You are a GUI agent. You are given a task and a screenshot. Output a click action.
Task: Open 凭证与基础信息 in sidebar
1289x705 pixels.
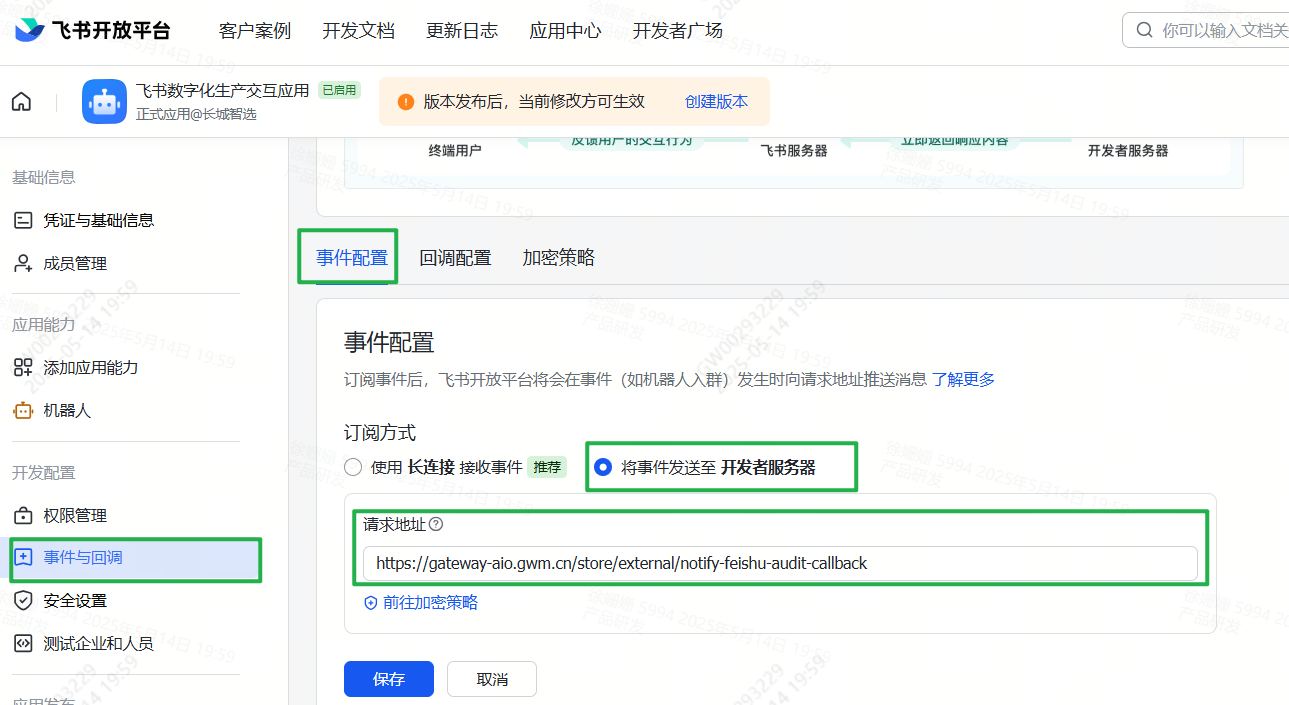click(x=98, y=220)
